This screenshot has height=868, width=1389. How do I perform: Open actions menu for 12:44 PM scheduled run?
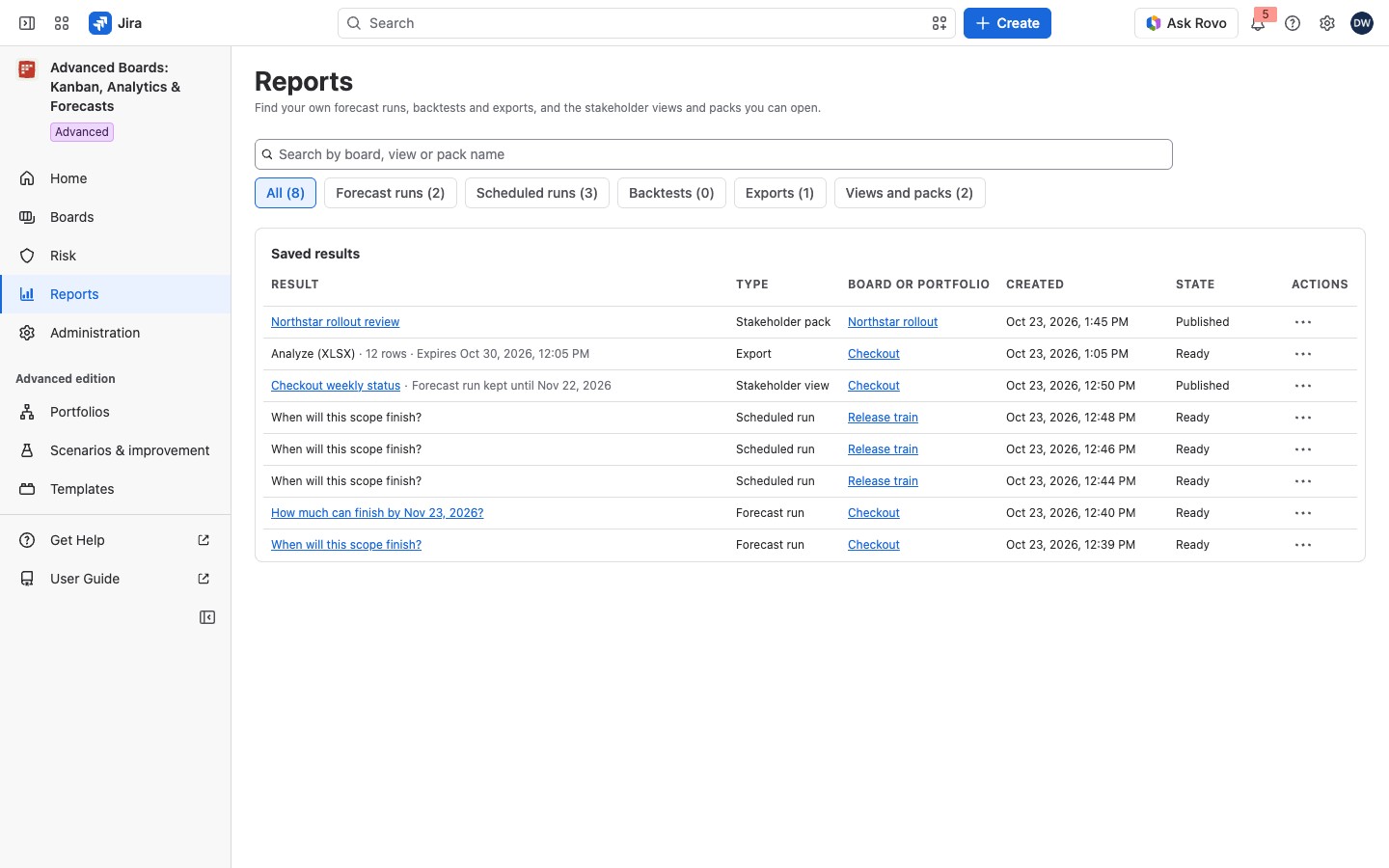click(1303, 481)
